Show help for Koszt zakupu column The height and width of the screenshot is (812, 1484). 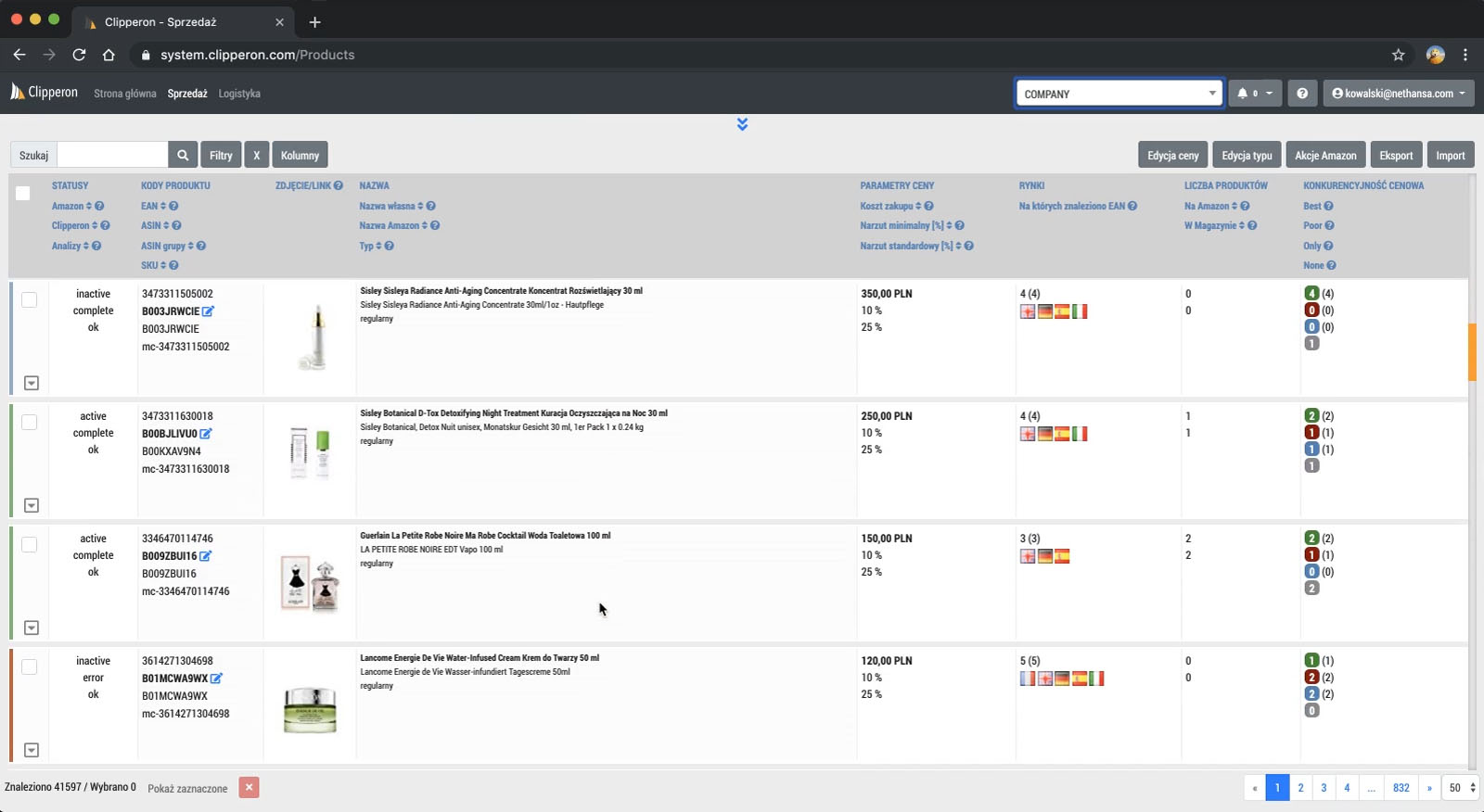tap(928, 206)
